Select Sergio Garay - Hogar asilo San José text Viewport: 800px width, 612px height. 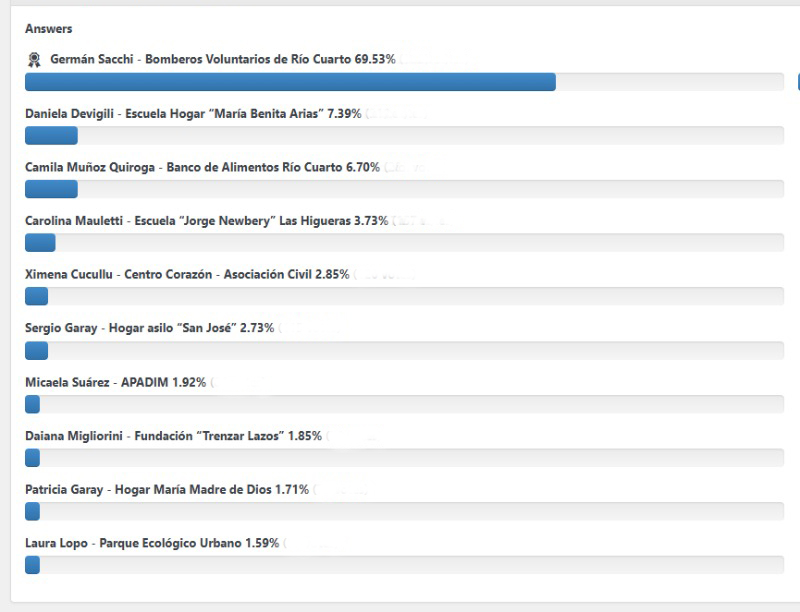149,328
